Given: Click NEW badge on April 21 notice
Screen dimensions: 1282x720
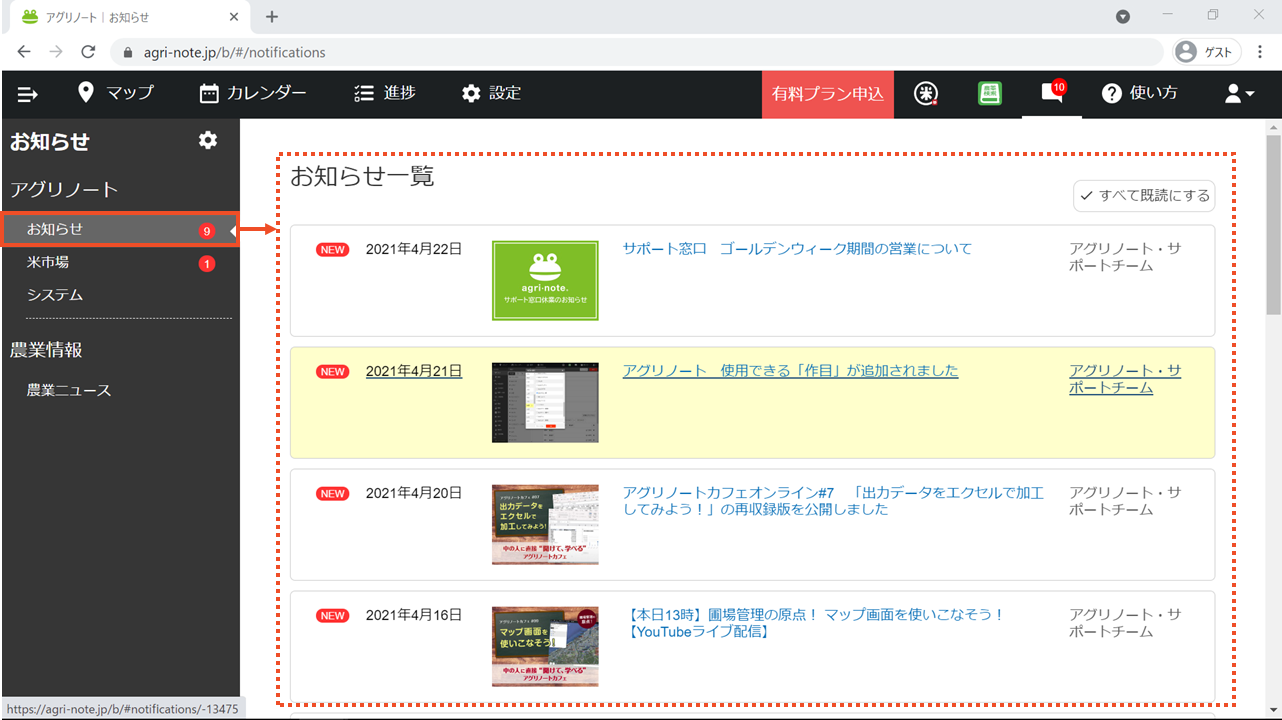Looking at the screenshot, I should point(333,372).
